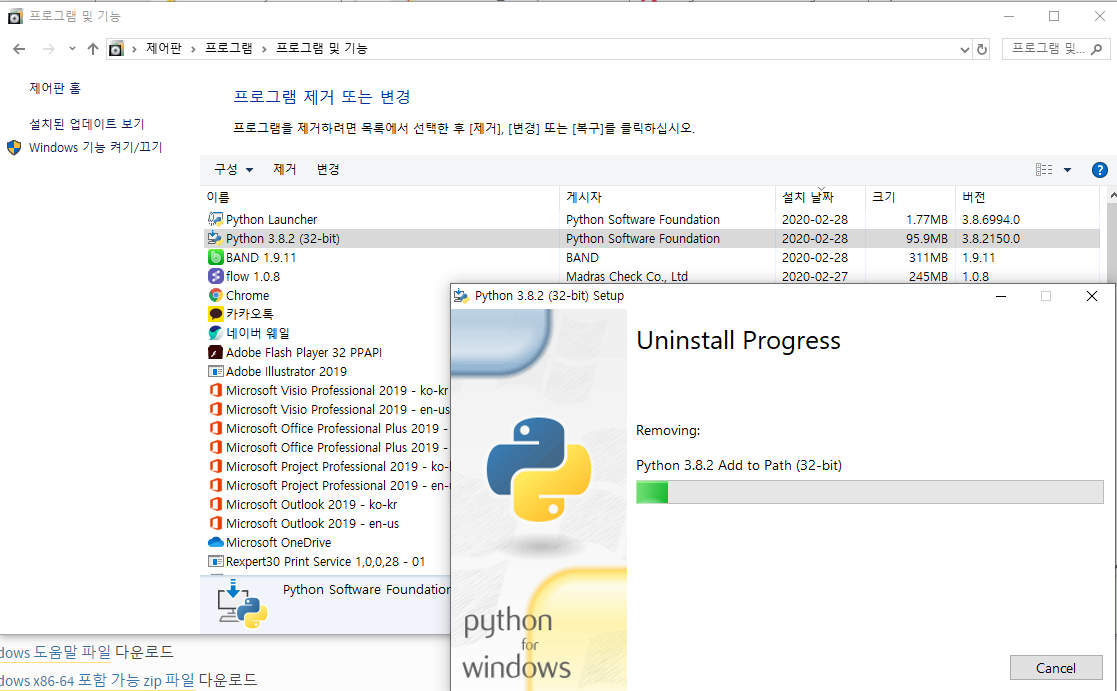Click the back arrow in Control Panel
Viewport: 1117px width, 691px height.
click(19, 48)
